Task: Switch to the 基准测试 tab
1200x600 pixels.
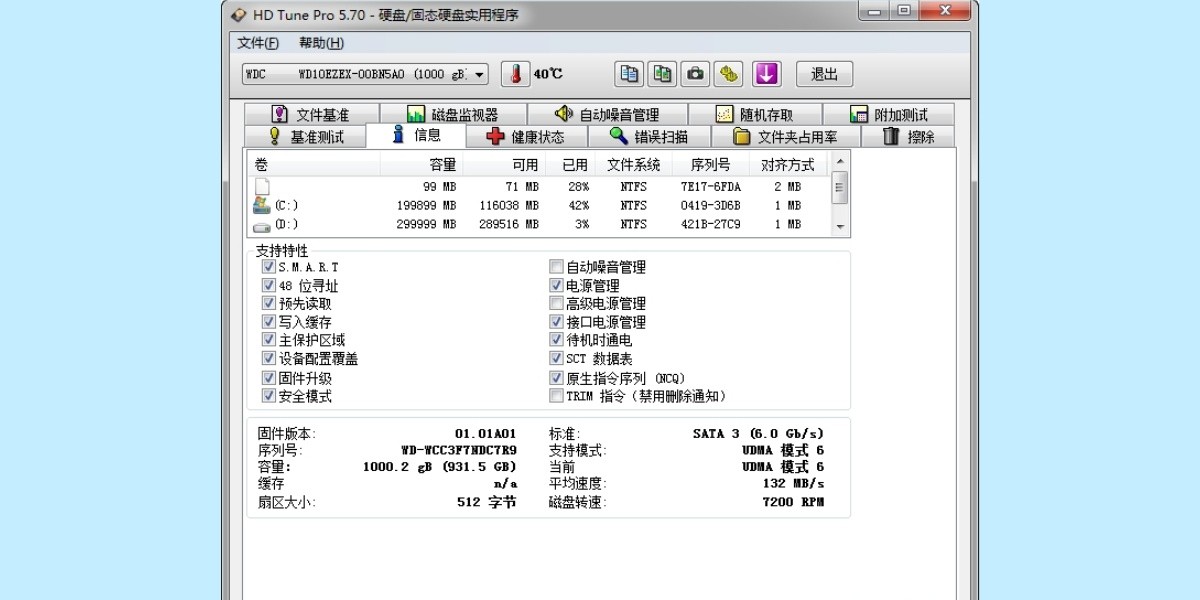Action: (305, 137)
